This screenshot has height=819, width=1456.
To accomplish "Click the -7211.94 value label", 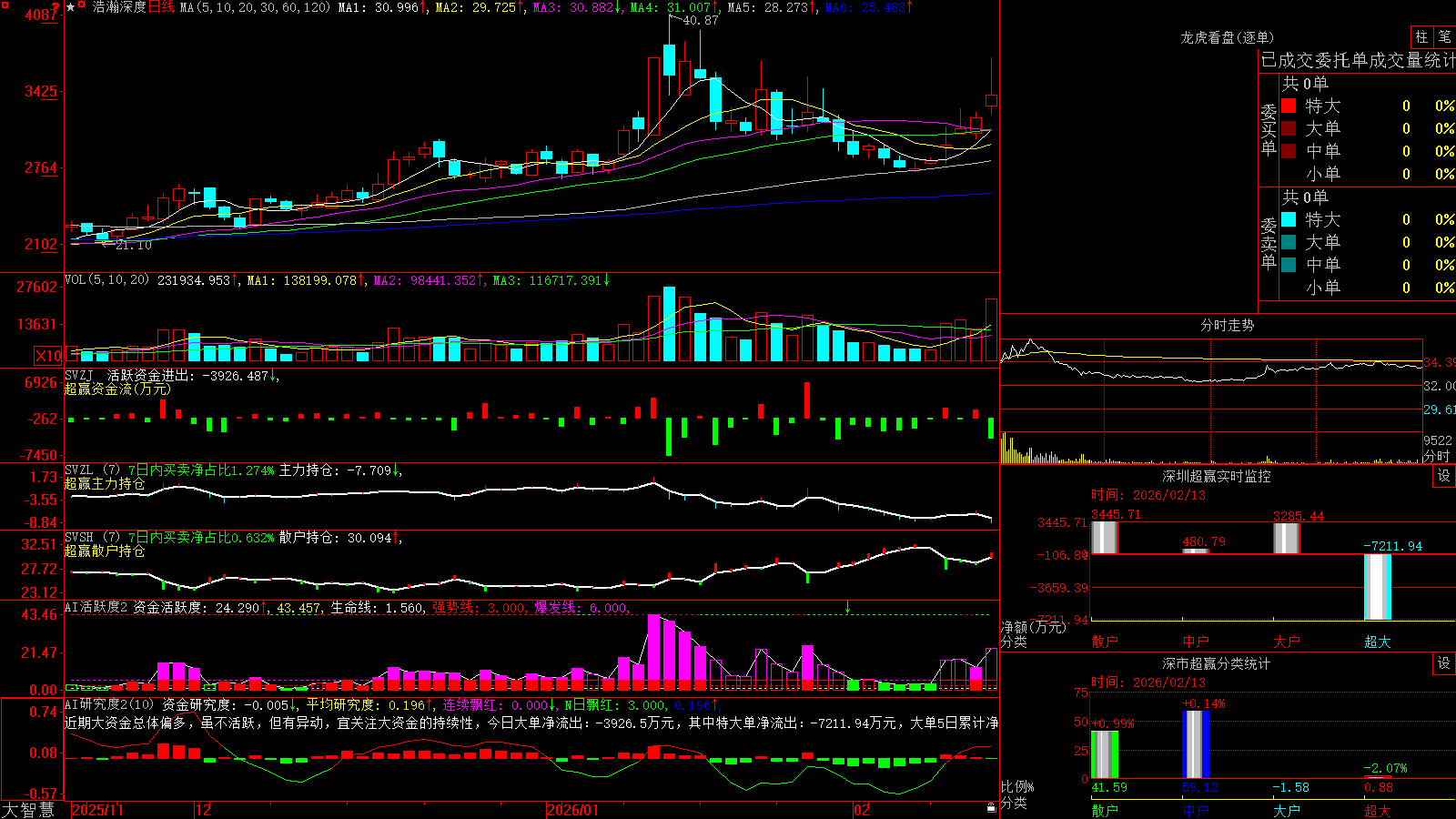I will 1392,546.
